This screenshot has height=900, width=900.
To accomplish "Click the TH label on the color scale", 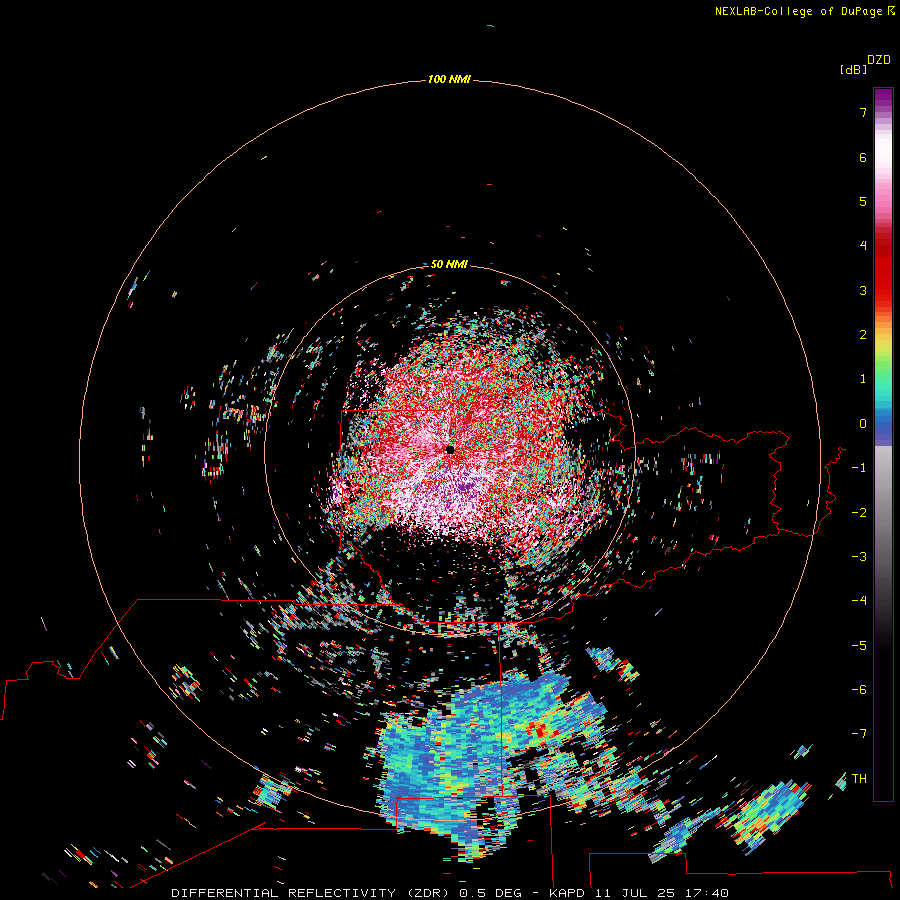I will click(x=859, y=779).
